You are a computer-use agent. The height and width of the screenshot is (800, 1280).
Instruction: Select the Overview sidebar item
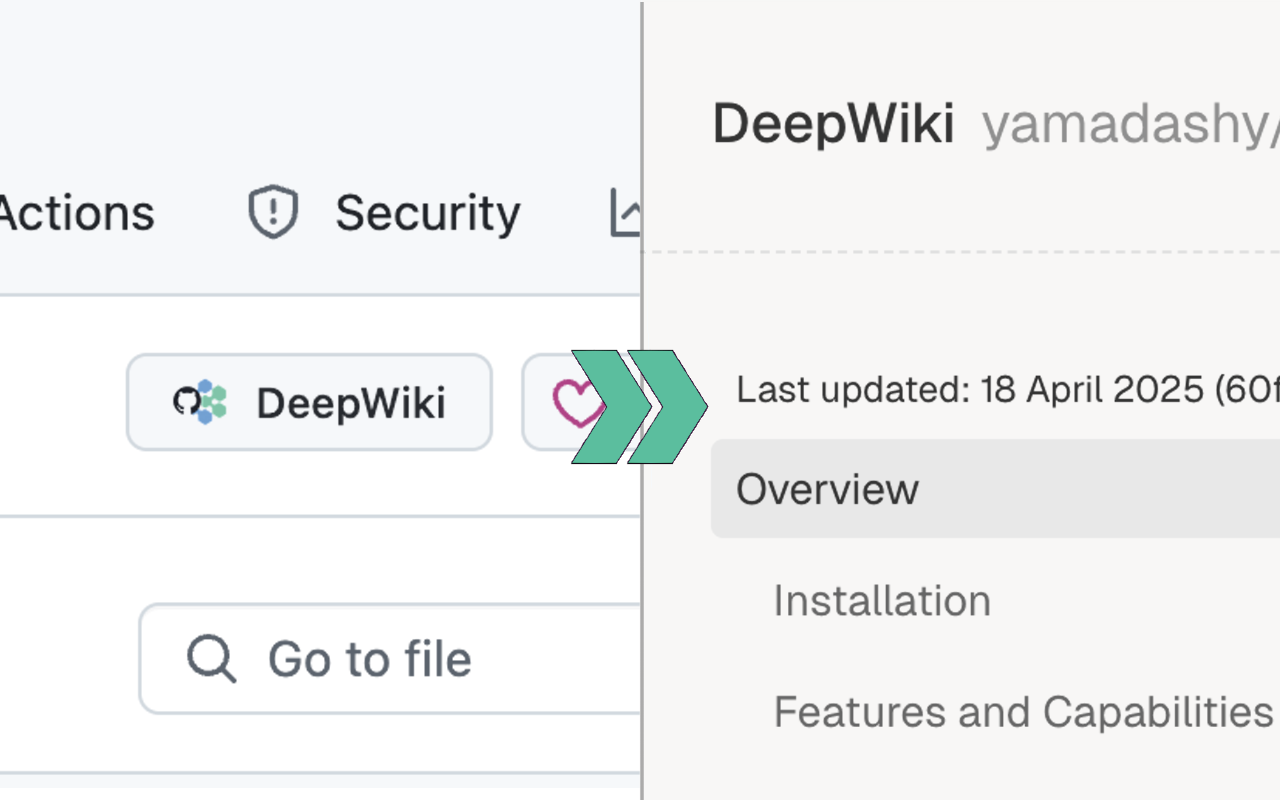click(827, 489)
